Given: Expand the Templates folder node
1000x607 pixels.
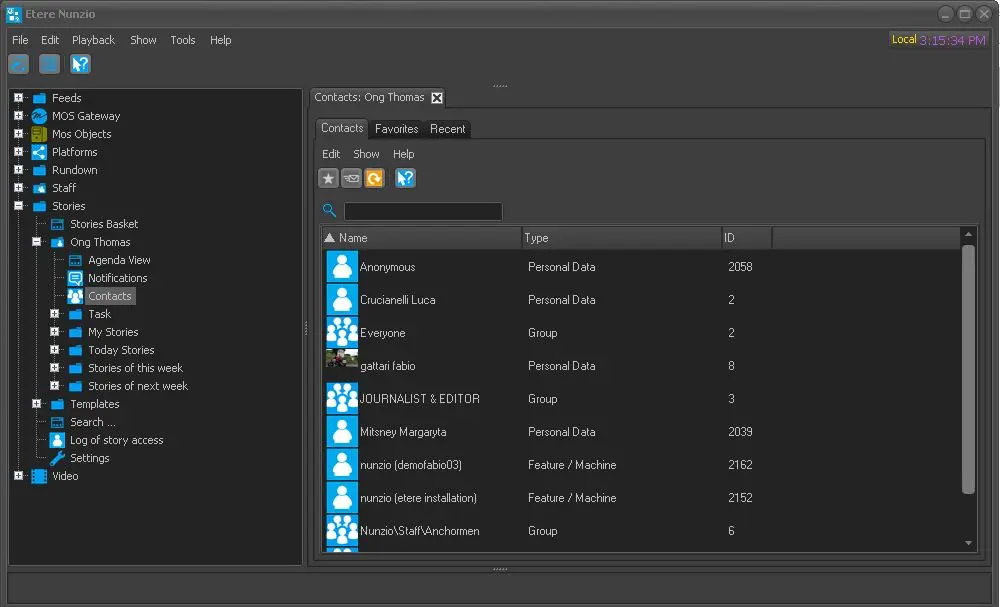Looking at the screenshot, I should coord(37,404).
